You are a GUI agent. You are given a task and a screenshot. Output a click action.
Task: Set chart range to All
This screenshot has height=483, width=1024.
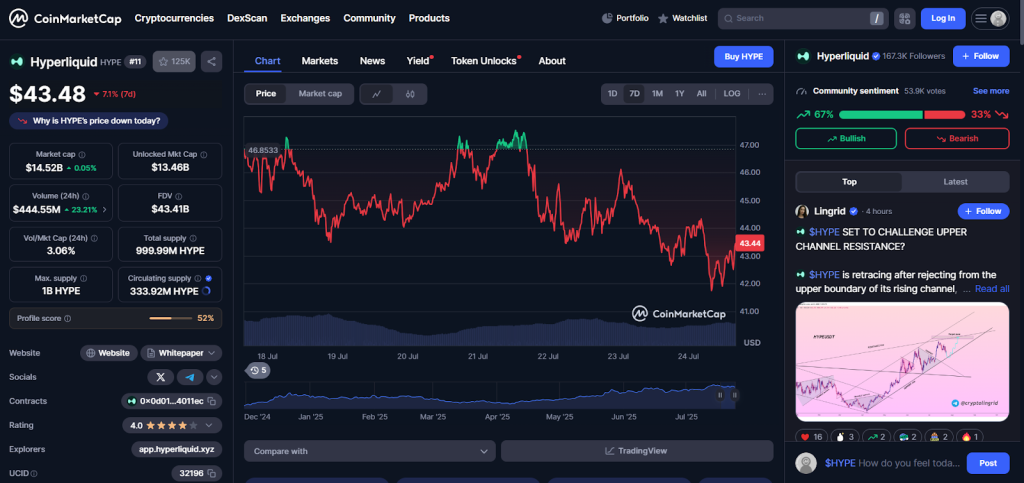click(x=701, y=94)
